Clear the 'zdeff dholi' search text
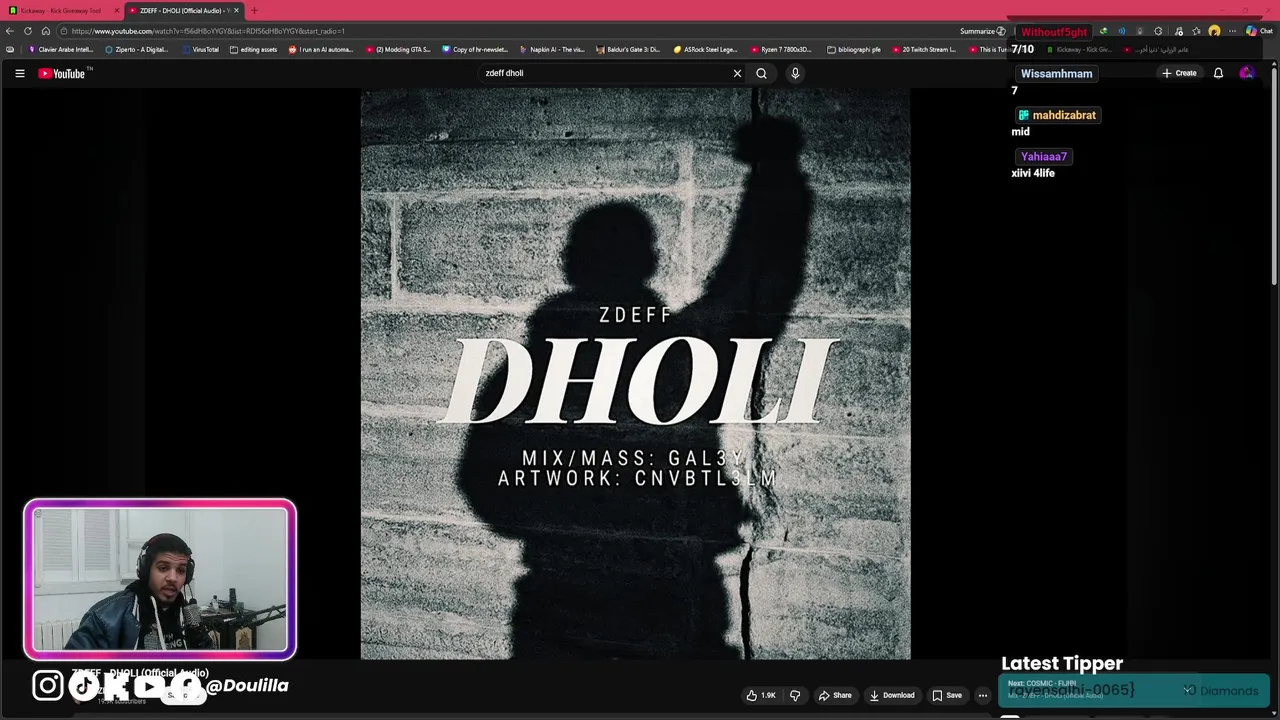This screenshot has height=720, width=1280. pos(737,73)
